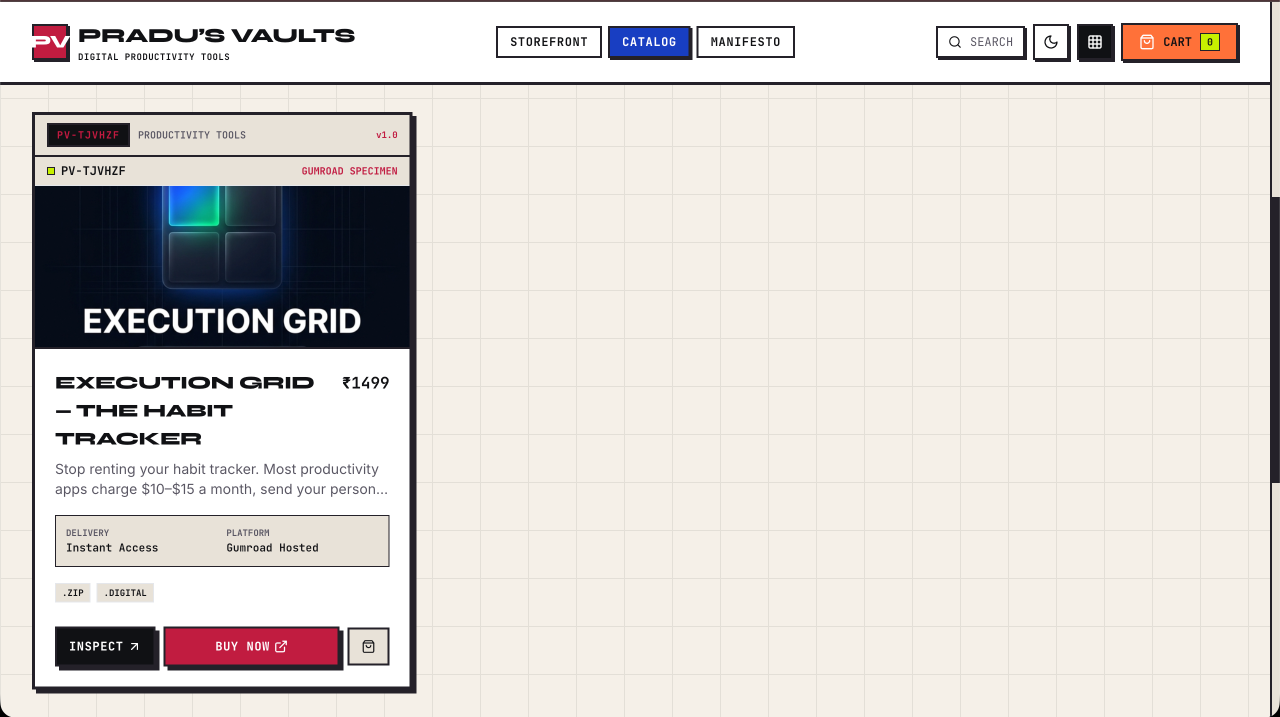
Task: Click the product description text
Action: click(x=222, y=479)
